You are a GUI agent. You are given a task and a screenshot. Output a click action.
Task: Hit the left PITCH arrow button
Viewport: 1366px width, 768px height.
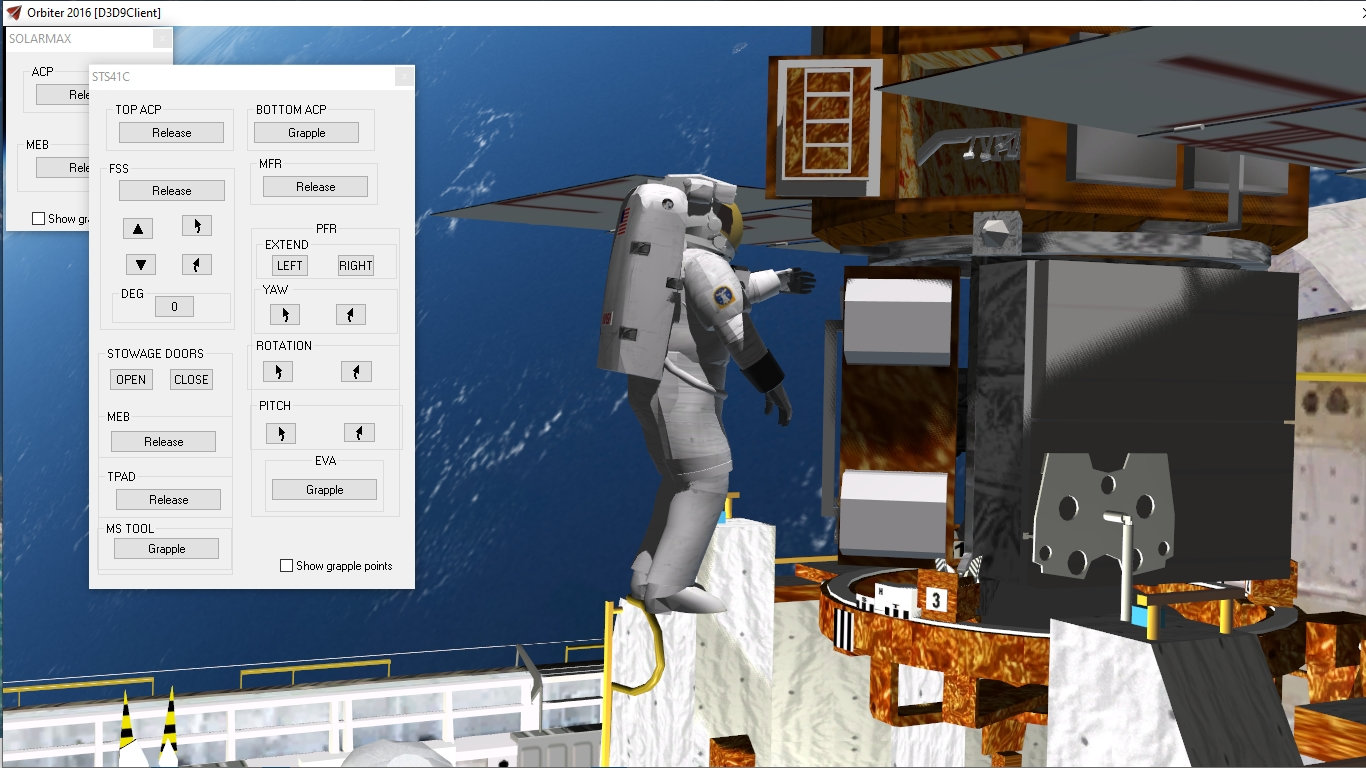[281, 433]
